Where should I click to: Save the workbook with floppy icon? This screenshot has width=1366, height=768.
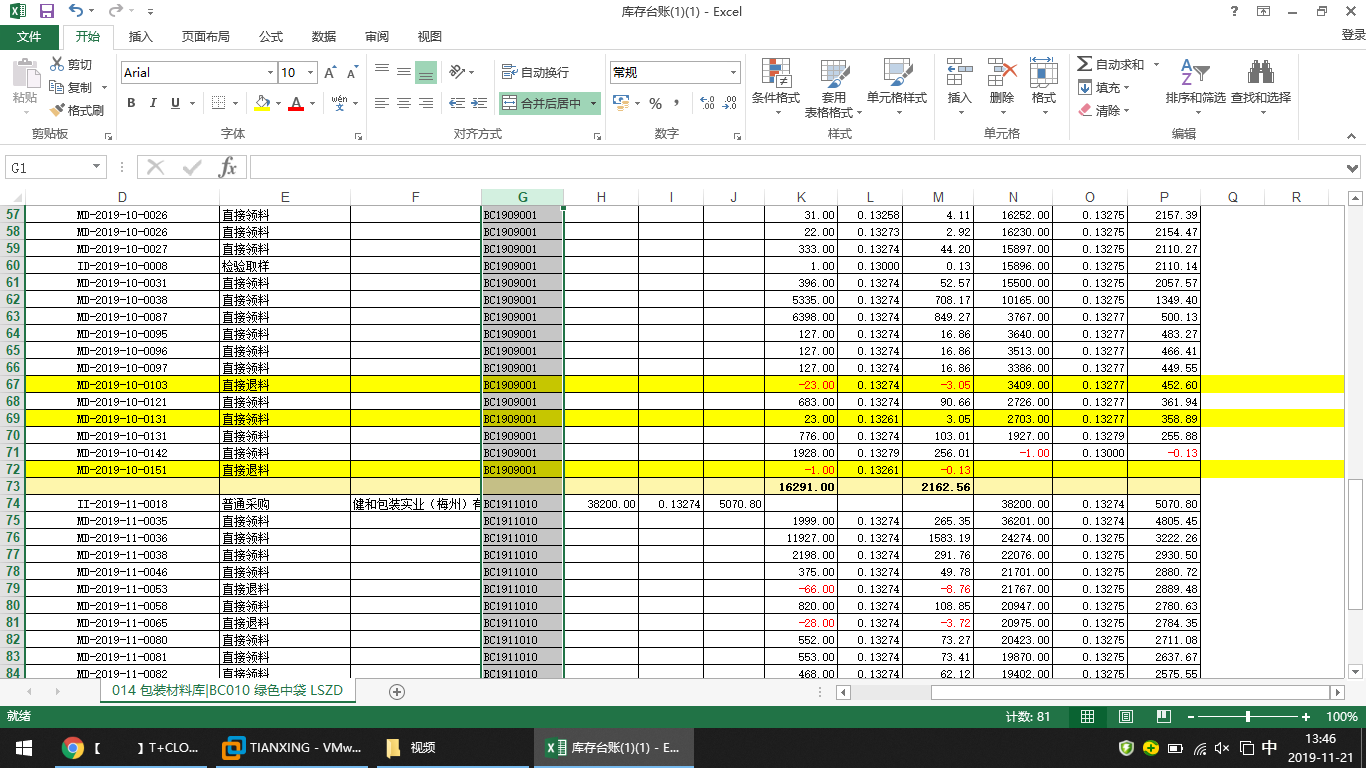47,11
